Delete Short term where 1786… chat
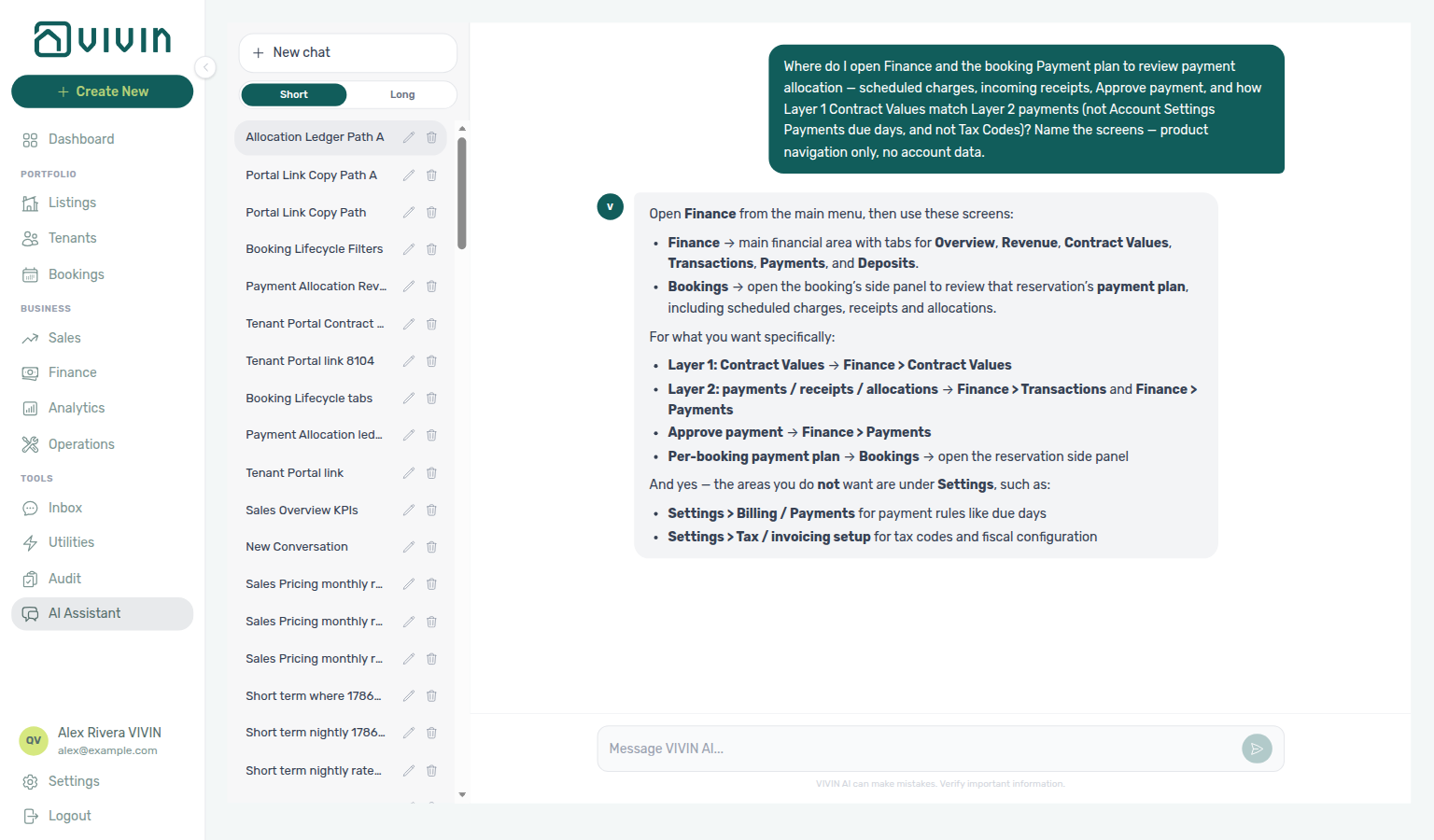Viewport: 1434px width, 840px height. pos(431,696)
